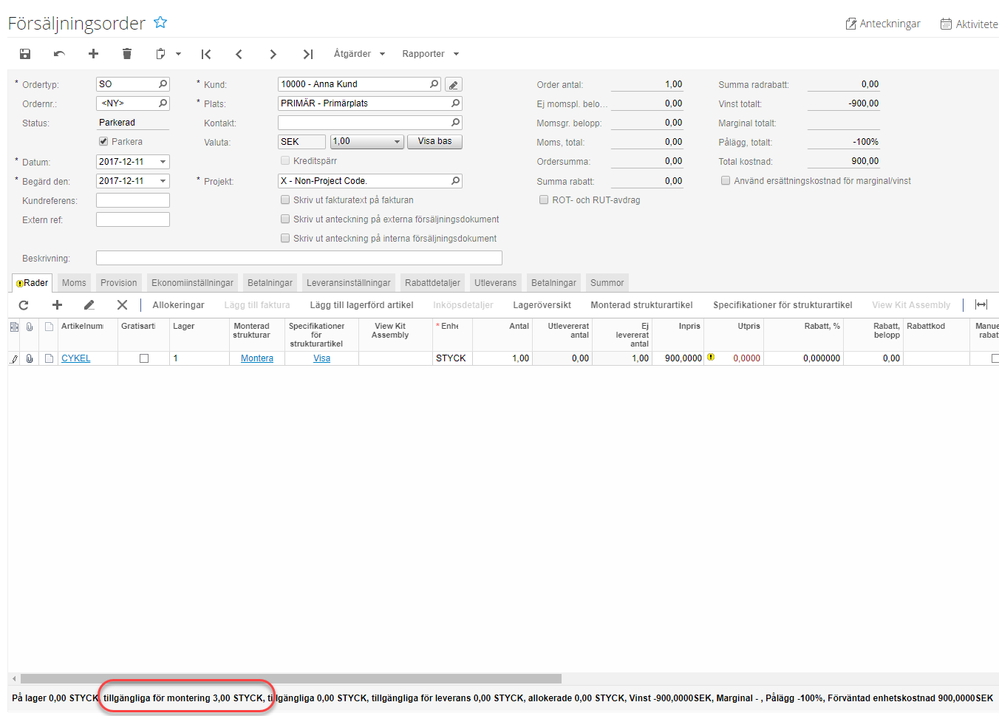Open lookup for Projekt field
999x716 pixels.
456,181
